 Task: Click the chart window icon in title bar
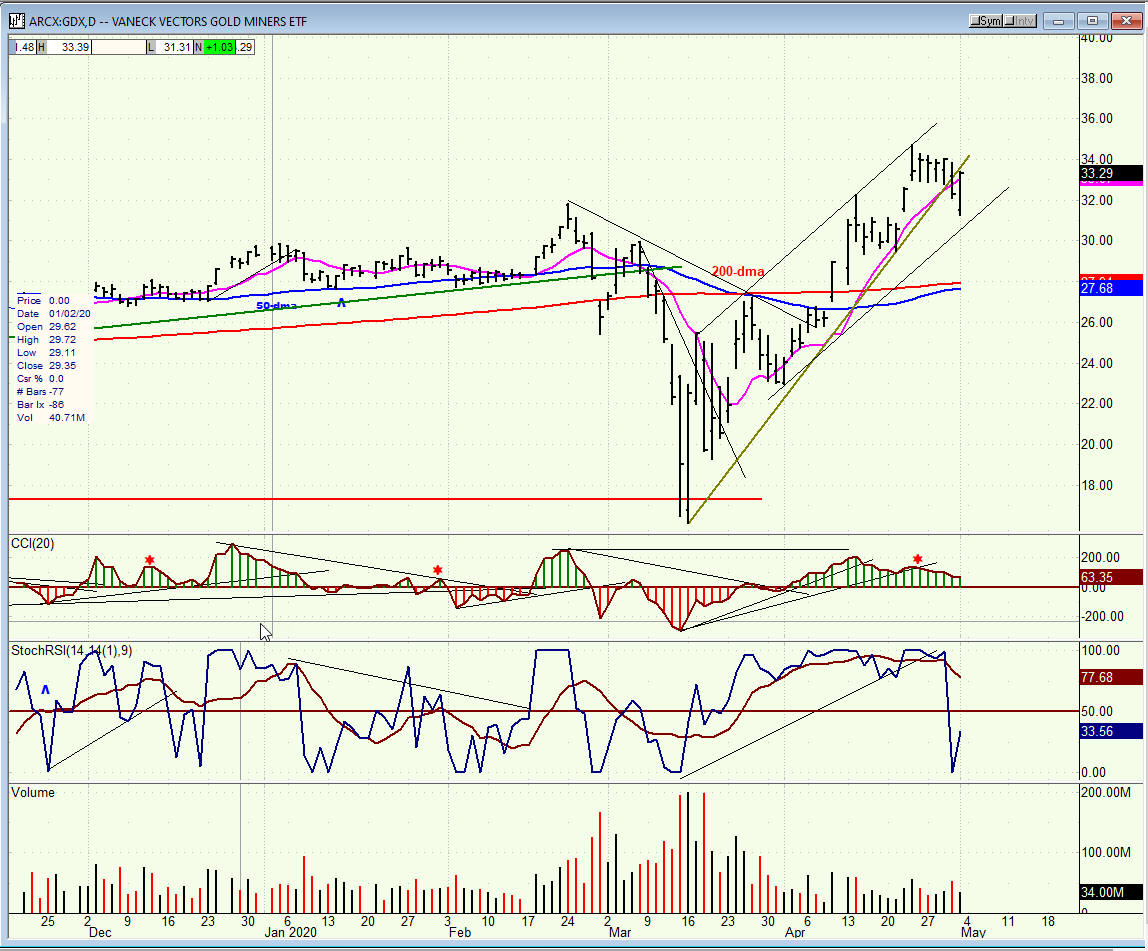17,21
